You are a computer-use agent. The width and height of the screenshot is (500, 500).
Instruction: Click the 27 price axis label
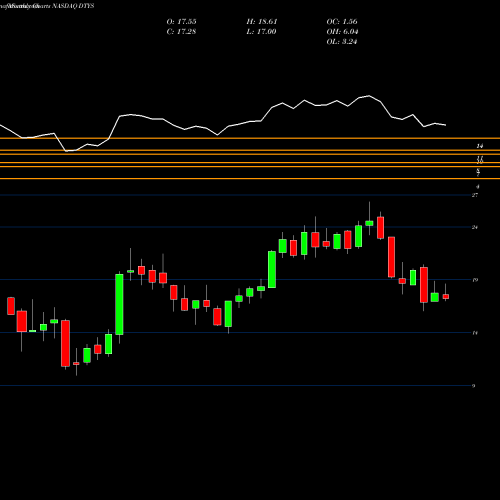[x=475, y=195]
